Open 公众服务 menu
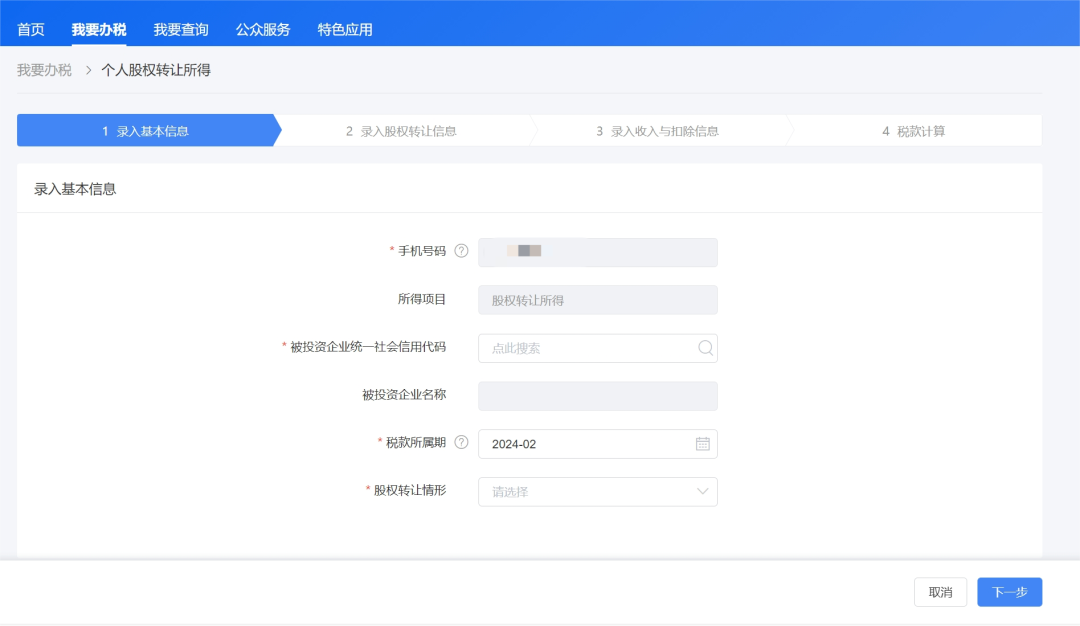 [x=263, y=29]
